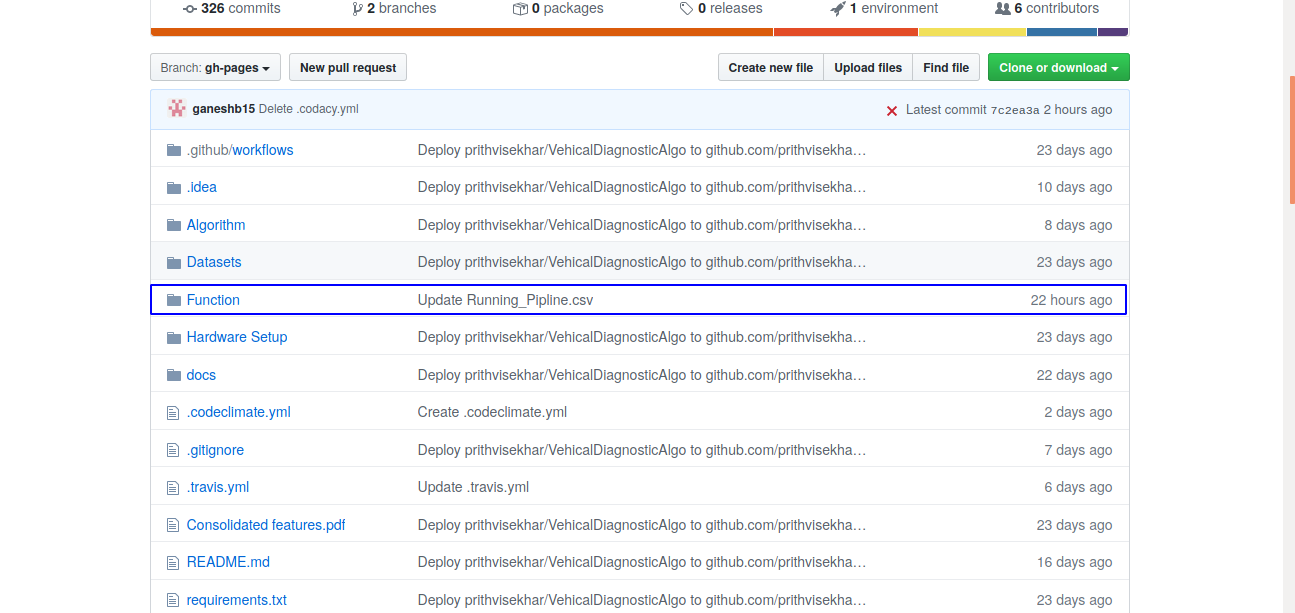Click the folder icon beside Hardware Setup
The image size is (1295, 613).
[173, 337]
